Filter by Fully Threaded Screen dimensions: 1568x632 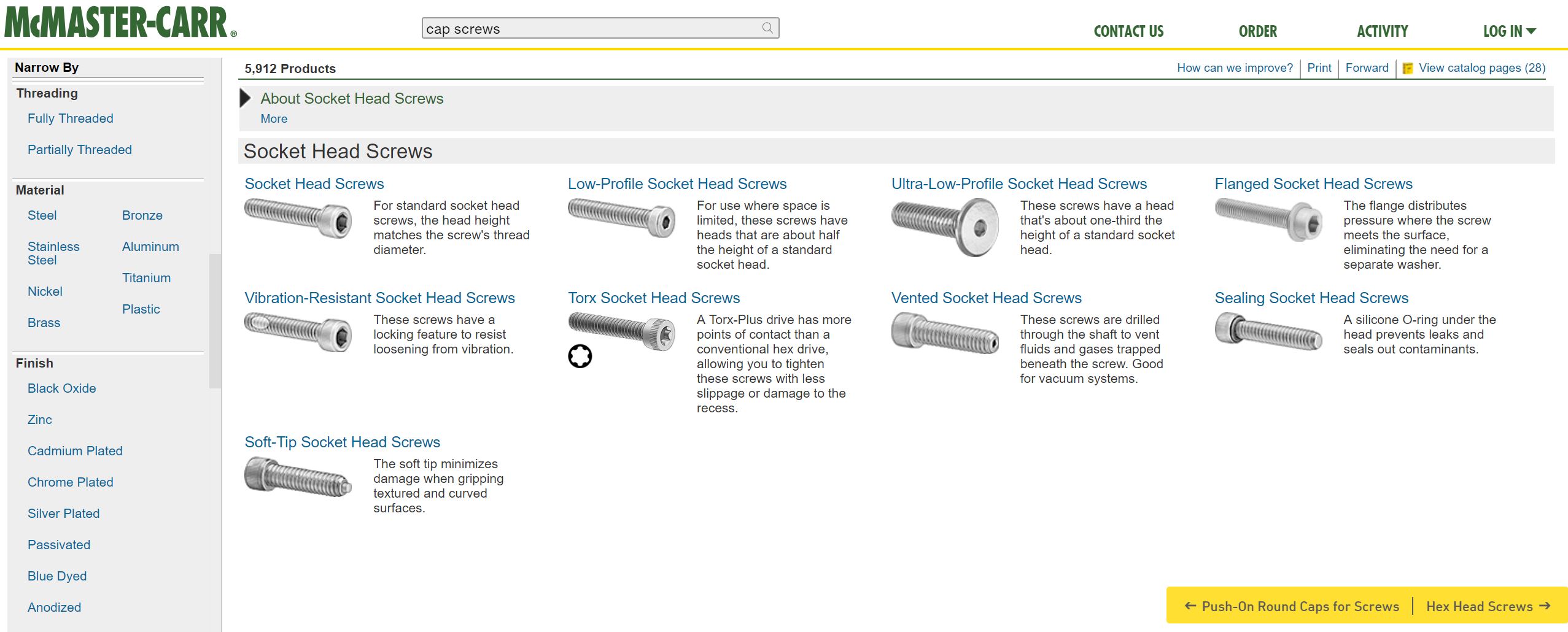click(x=71, y=118)
